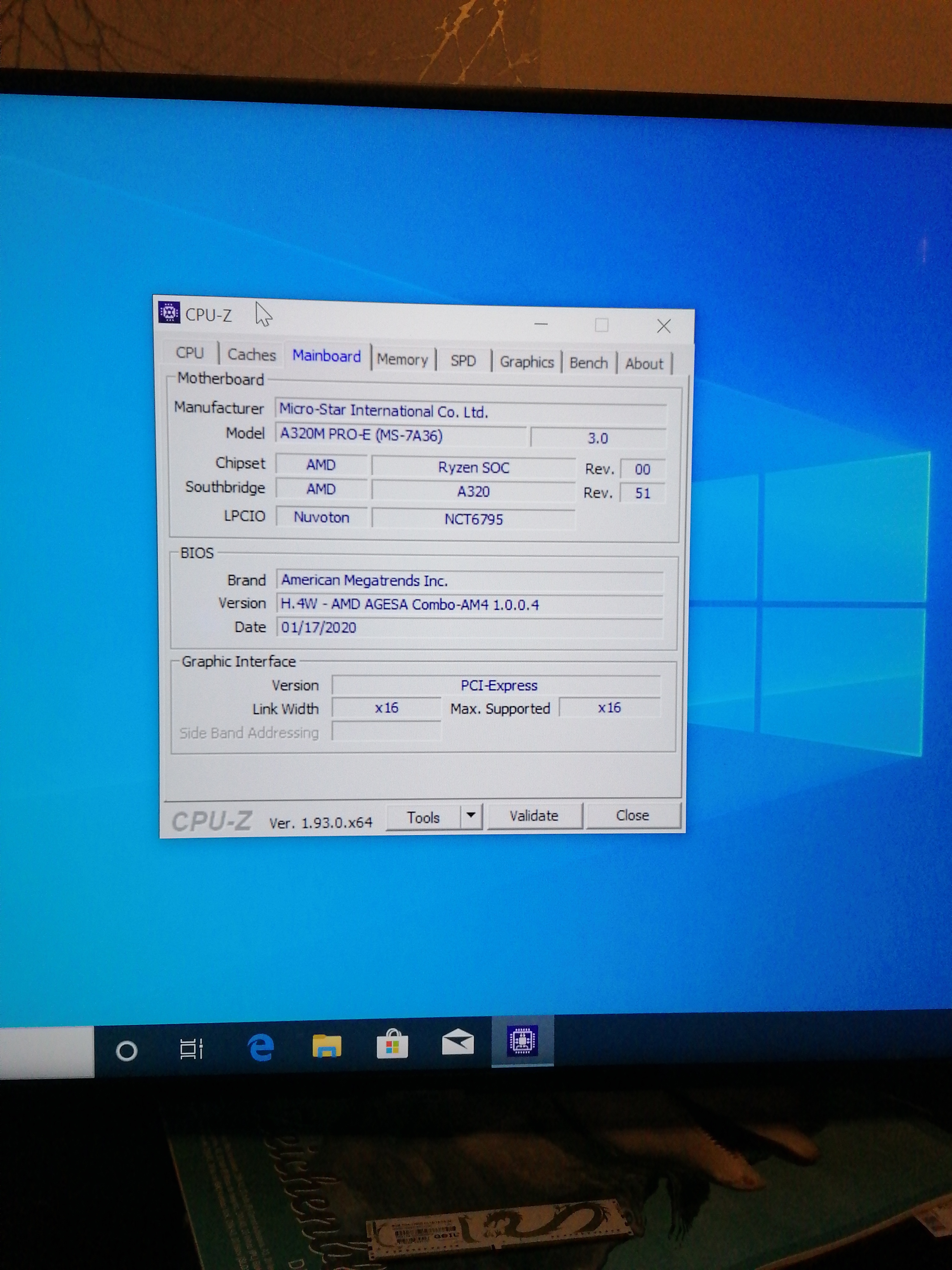Click the Southbridge revision value 51
Viewport: 952px width, 1270px height.
pyautogui.click(x=643, y=493)
